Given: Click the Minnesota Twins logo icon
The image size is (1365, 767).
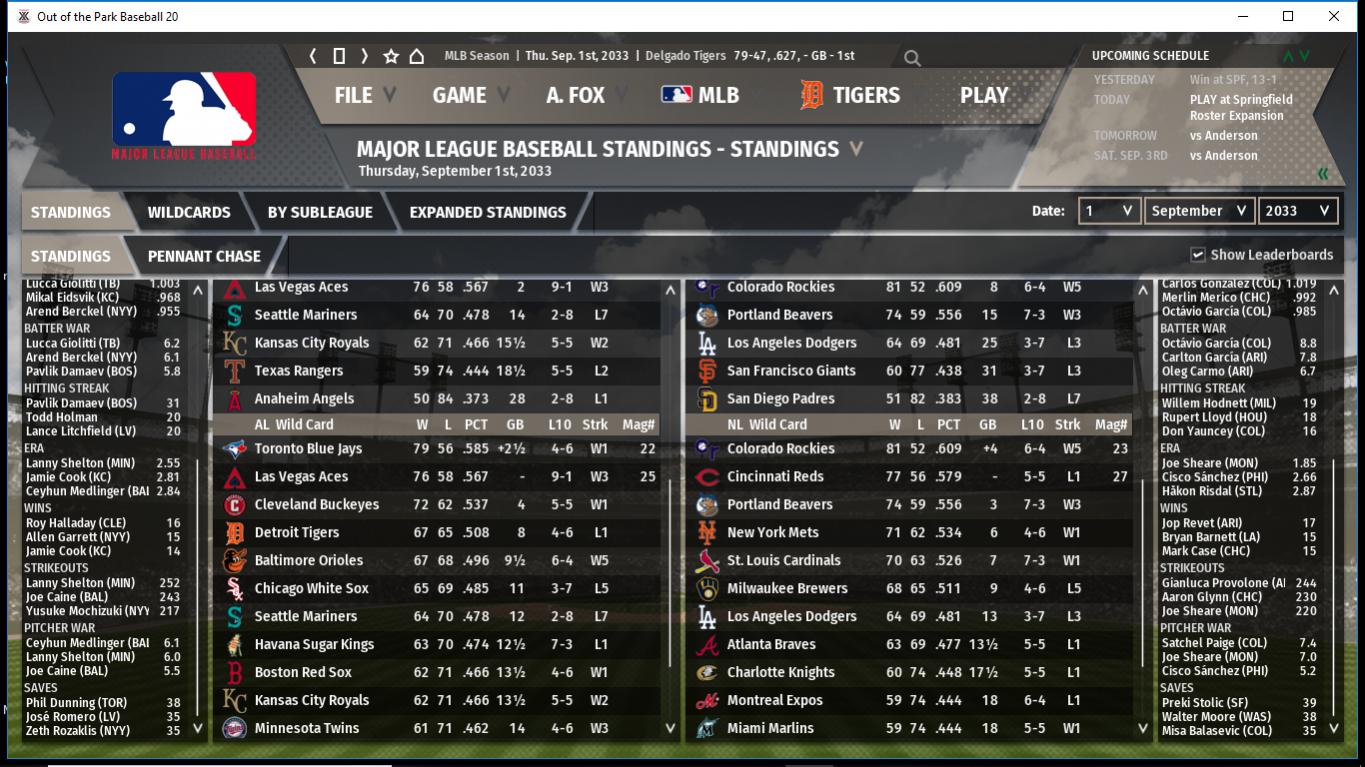Looking at the screenshot, I should (x=235, y=729).
